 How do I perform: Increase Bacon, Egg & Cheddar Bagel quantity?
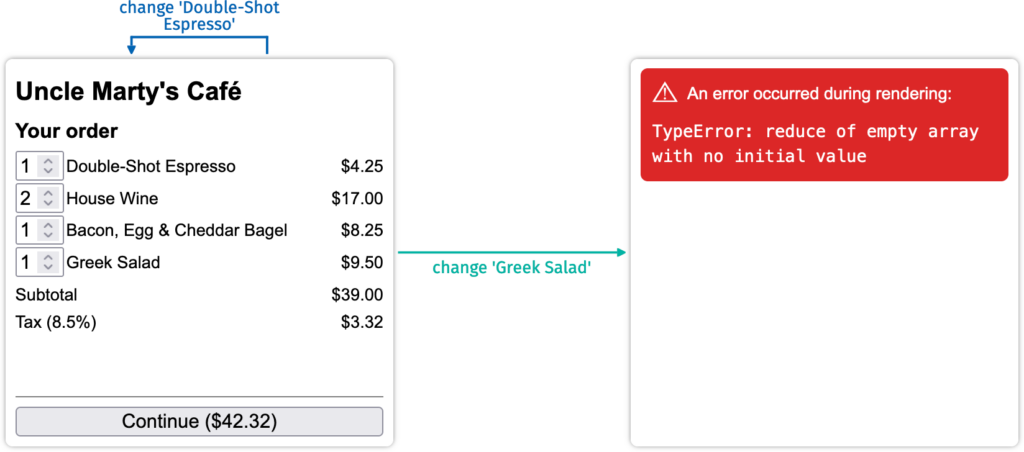(x=48, y=225)
